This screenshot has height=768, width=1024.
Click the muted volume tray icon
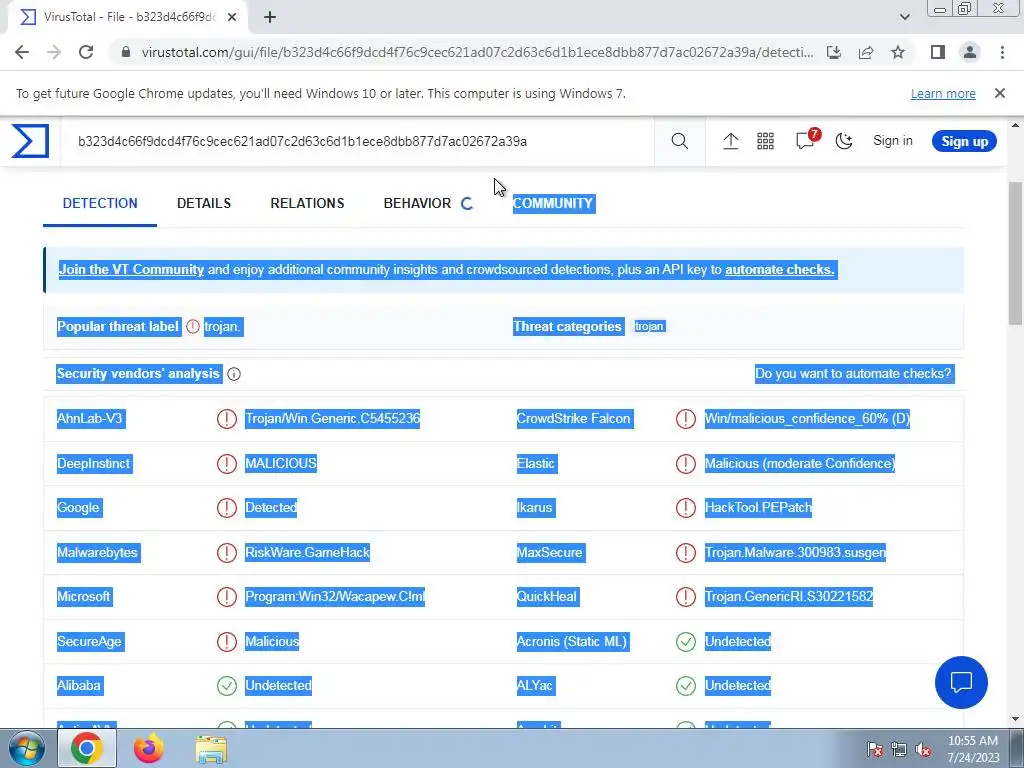[923, 750]
